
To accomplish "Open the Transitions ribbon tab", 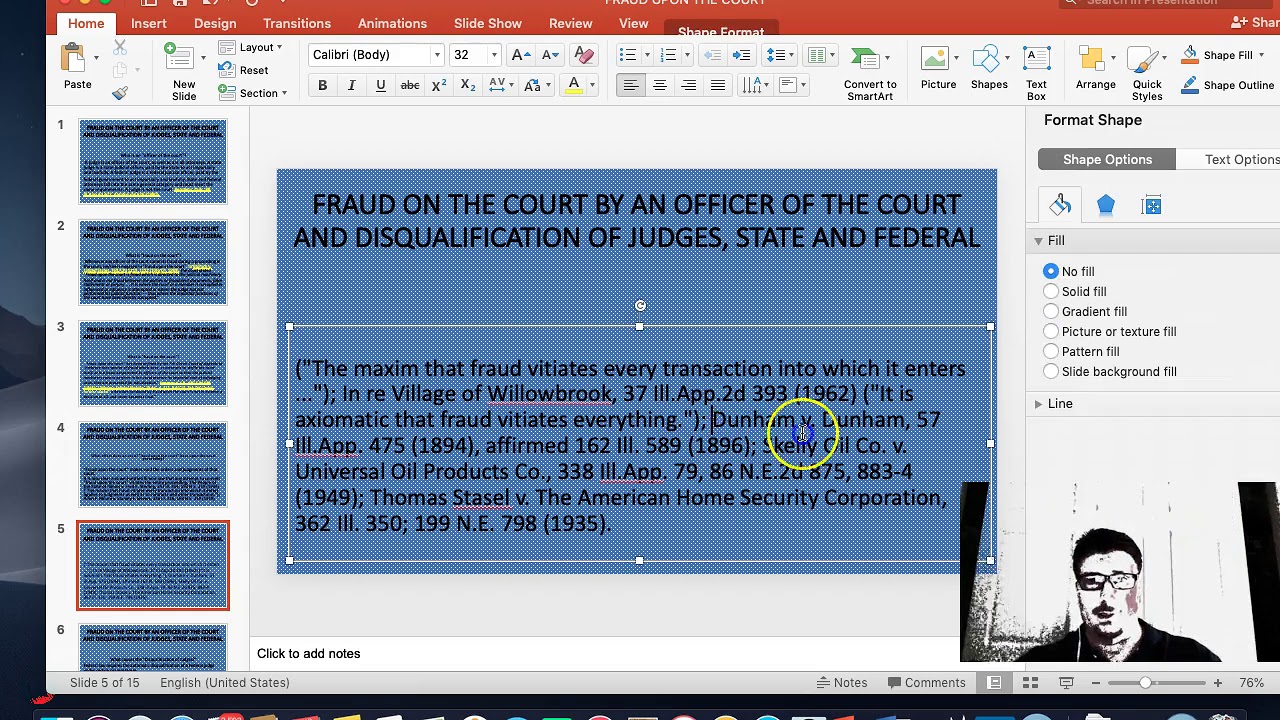I will 297,23.
